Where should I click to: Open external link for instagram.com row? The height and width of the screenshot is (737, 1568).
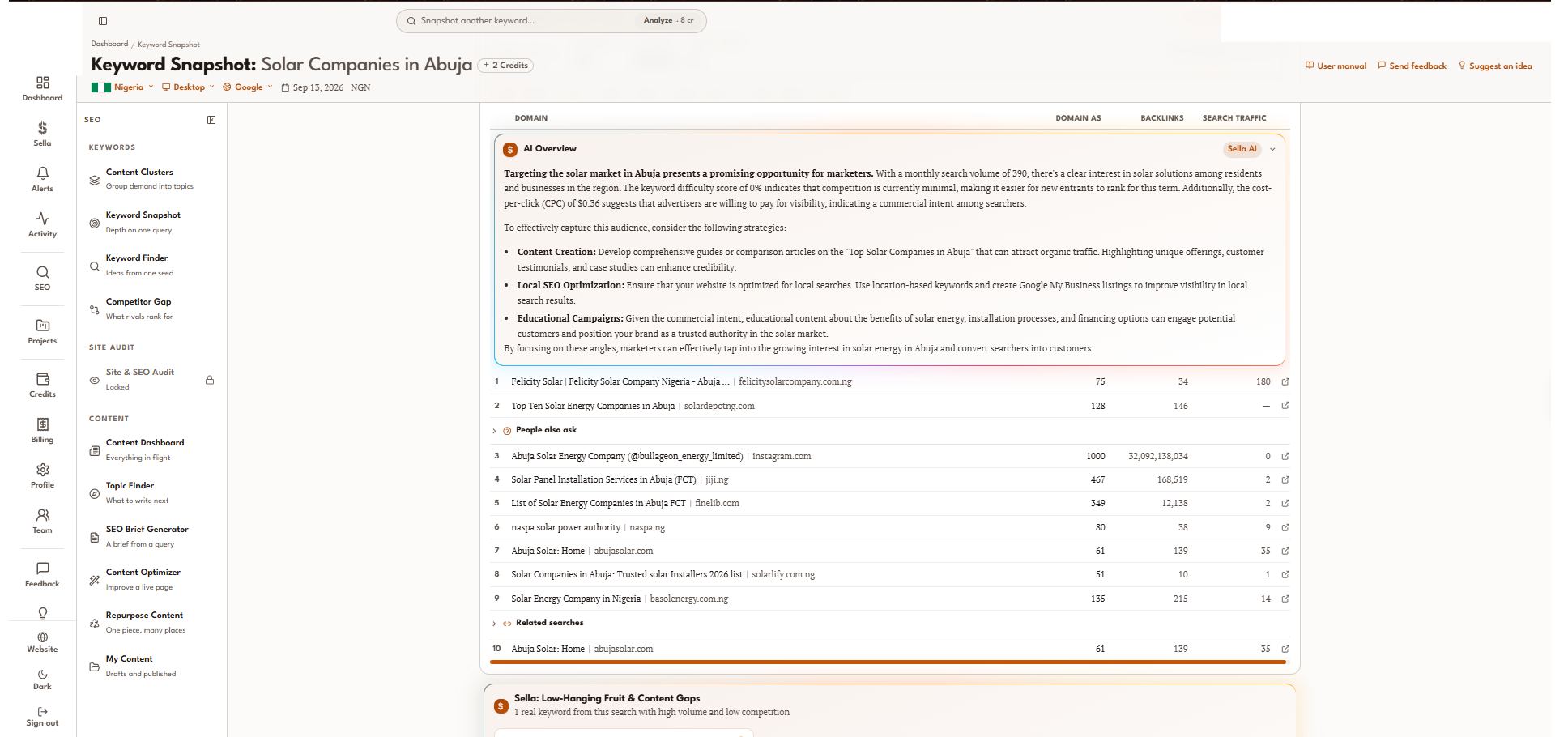click(1285, 456)
